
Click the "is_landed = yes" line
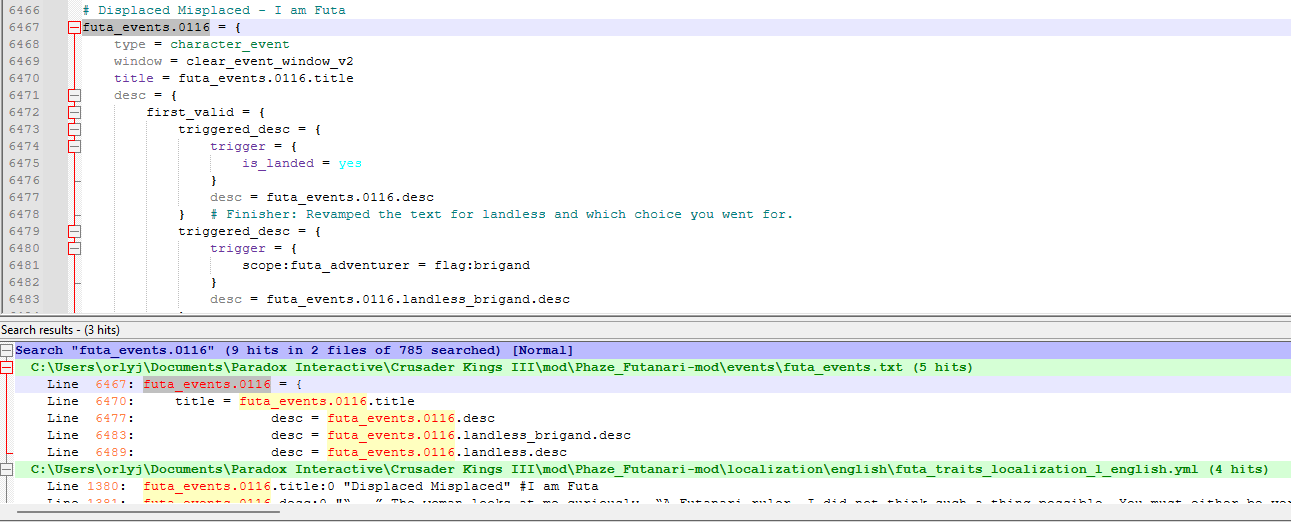302,163
